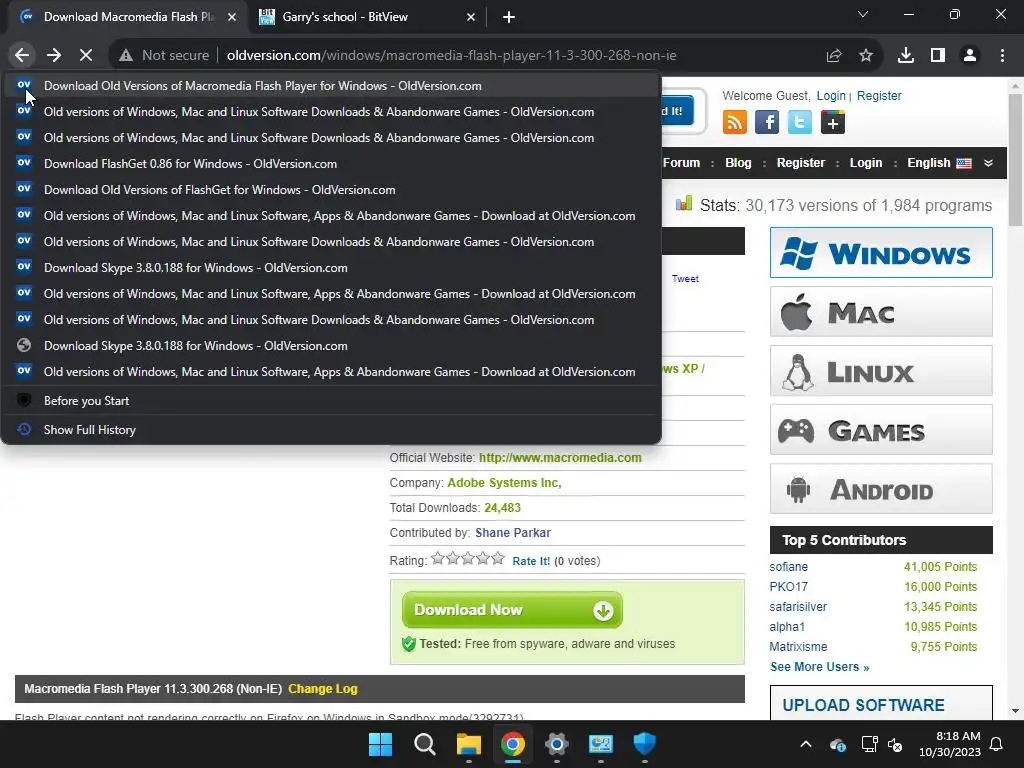This screenshot has width=1024, height=768.
Task: Open the tab search chevron
Action: coord(863,14)
